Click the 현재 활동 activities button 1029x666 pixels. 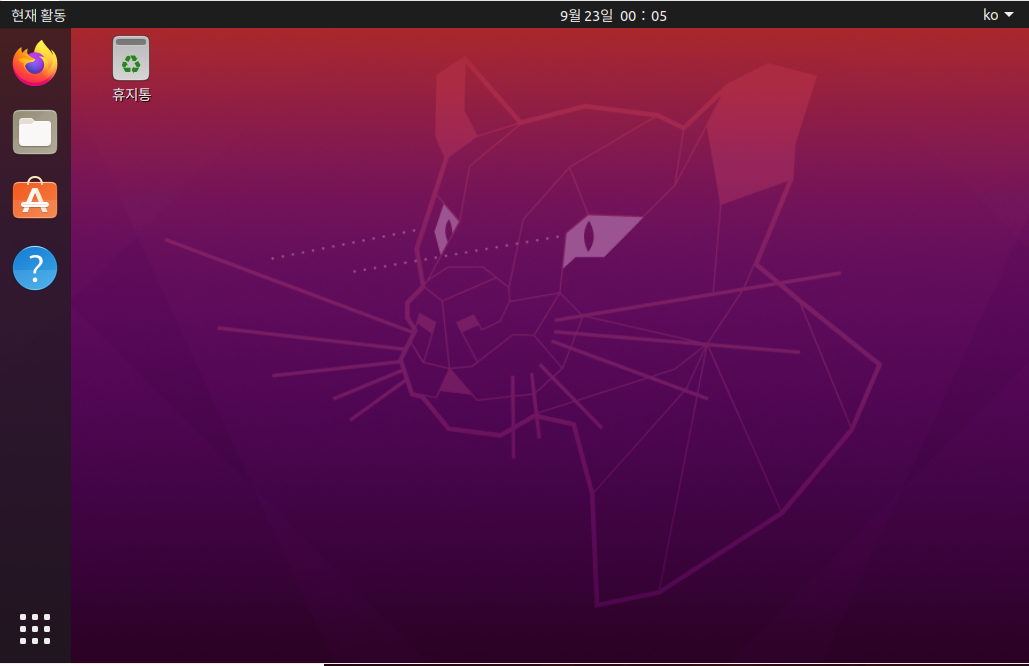(39, 15)
